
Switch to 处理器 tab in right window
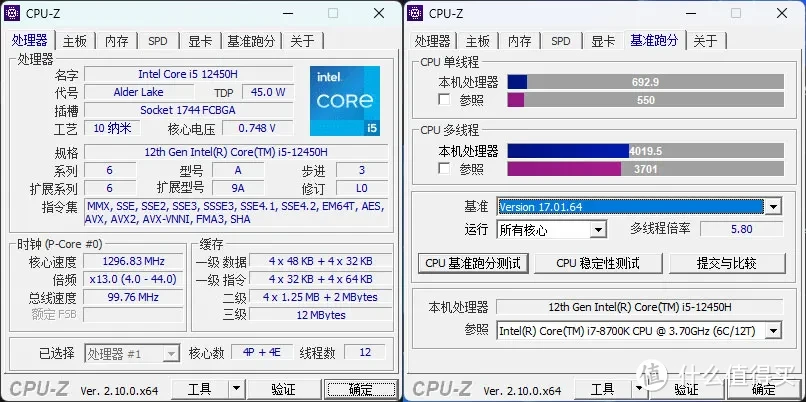[432, 41]
